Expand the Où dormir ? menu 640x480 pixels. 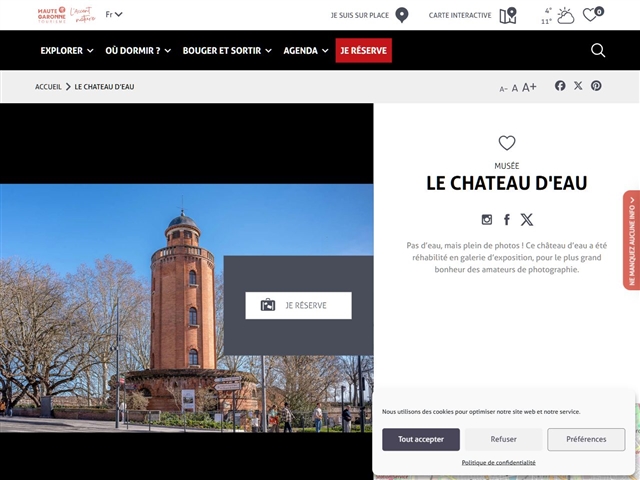138,51
